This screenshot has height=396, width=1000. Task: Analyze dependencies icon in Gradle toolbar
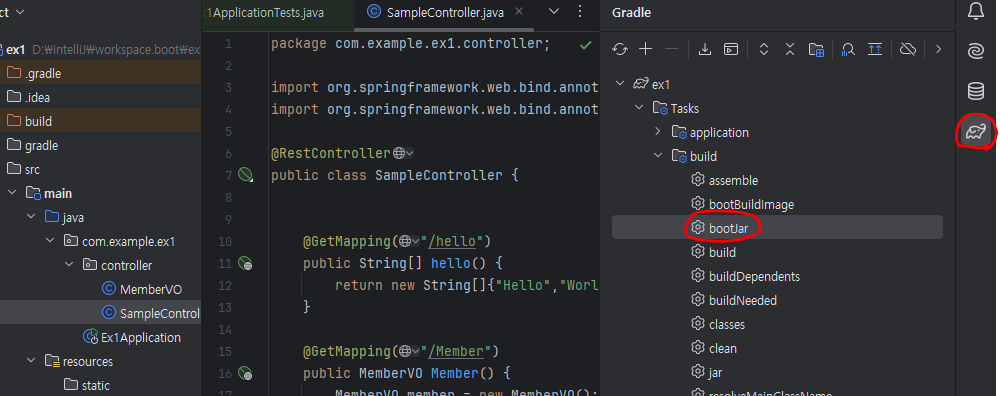(848, 49)
